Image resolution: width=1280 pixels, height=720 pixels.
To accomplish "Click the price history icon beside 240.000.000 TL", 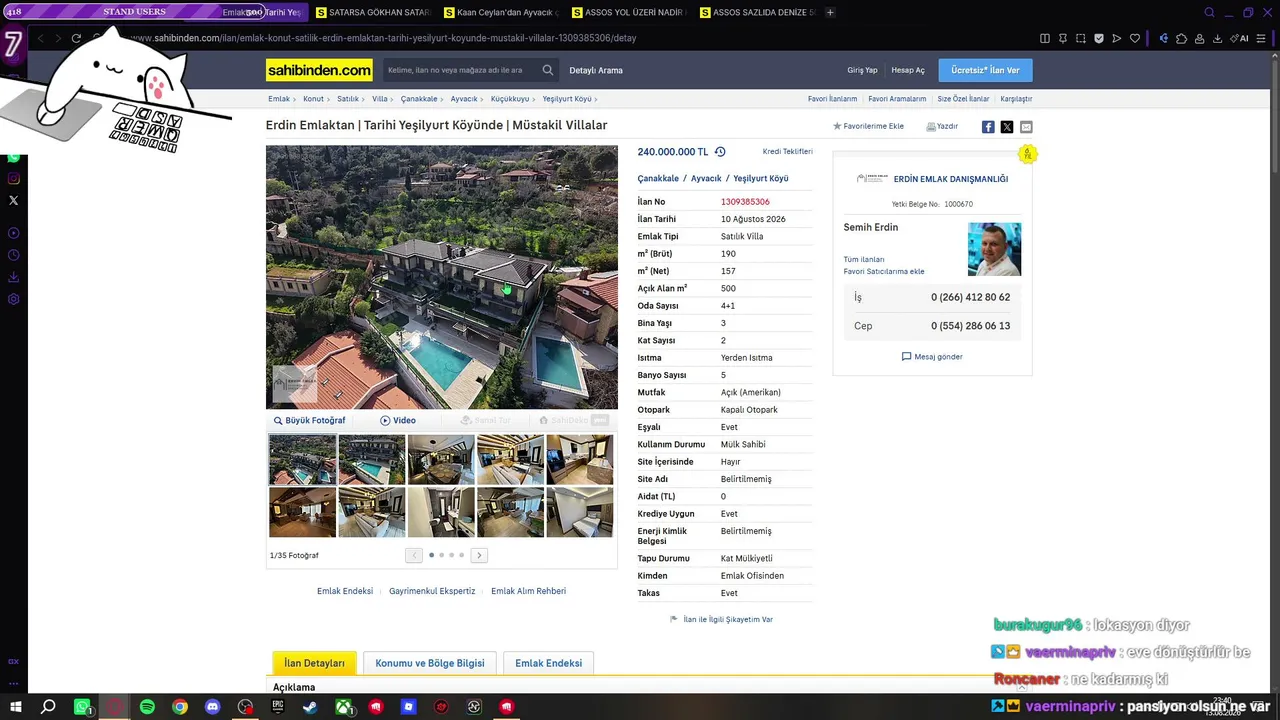I will pos(720,152).
